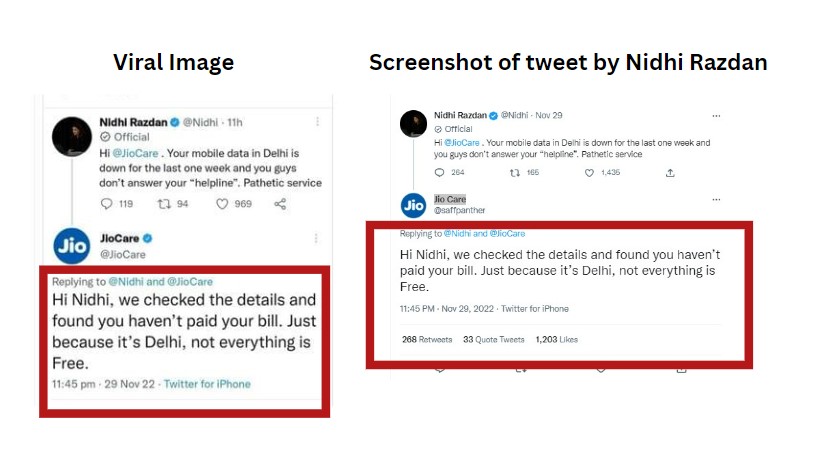
Task: View the 33 Quote Tweets
Action: tap(494, 340)
